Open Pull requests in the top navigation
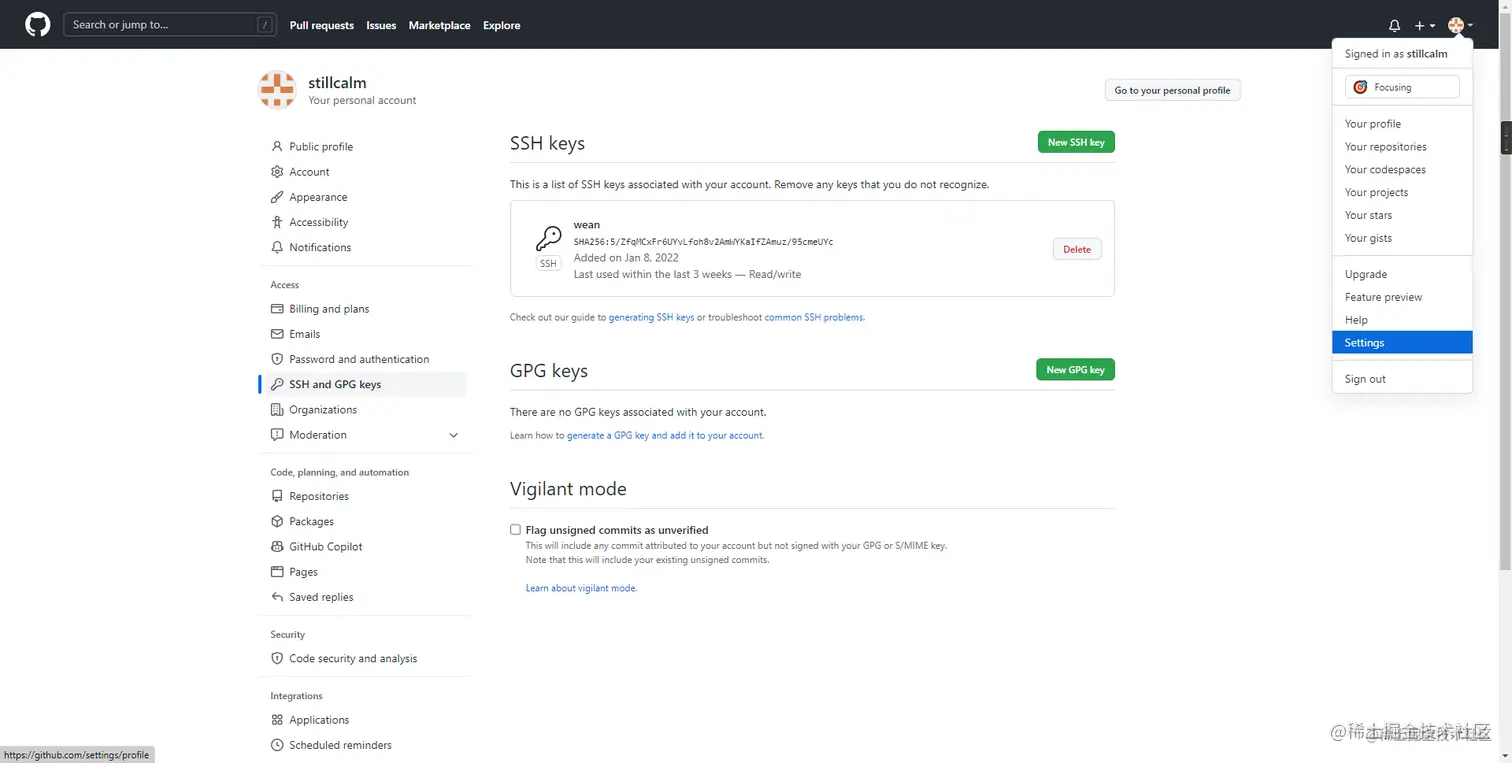Image resolution: width=1512 pixels, height=763 pixels. pos(322,25)
